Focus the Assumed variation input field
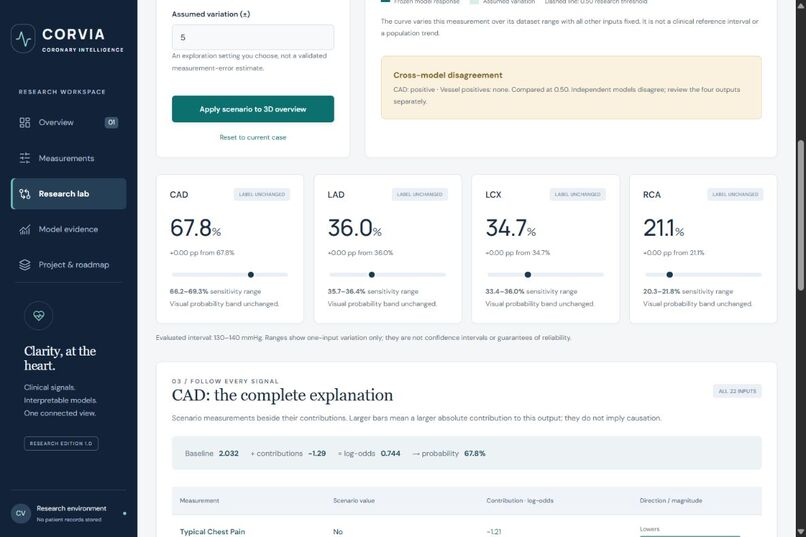This screenshot has height=537, width=806. 253,37
